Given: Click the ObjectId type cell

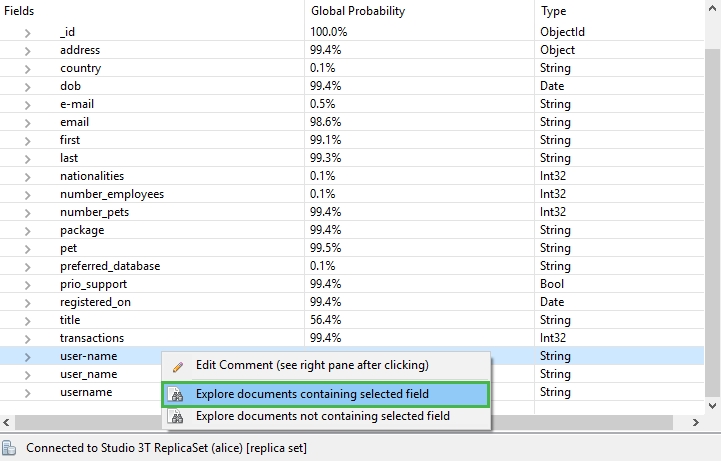Looking at the screenshot, I should pos(562,32).
